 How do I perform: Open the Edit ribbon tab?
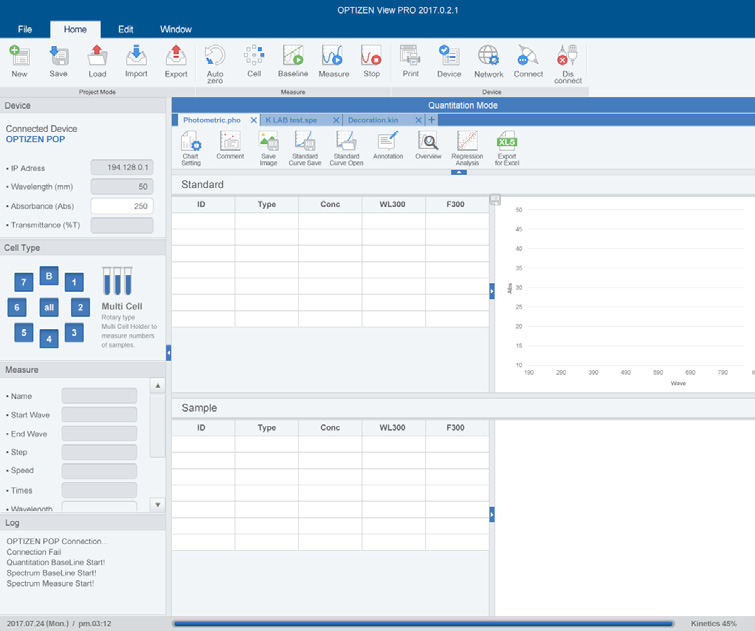click(125, 29)
